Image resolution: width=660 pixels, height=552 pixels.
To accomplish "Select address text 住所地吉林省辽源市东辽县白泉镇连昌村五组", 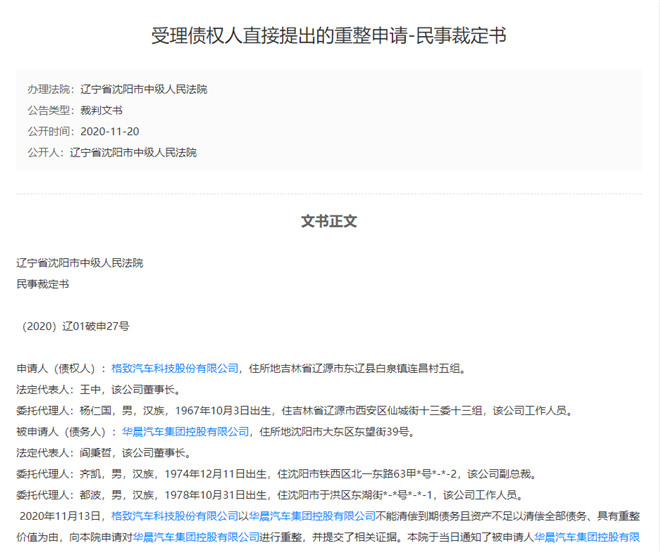I will [355, 368].
